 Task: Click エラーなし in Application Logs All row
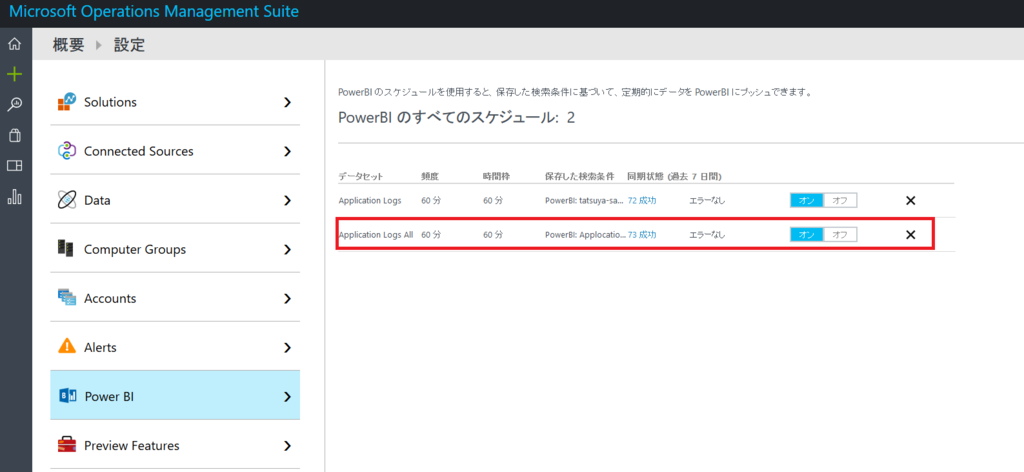click(707, 235)
